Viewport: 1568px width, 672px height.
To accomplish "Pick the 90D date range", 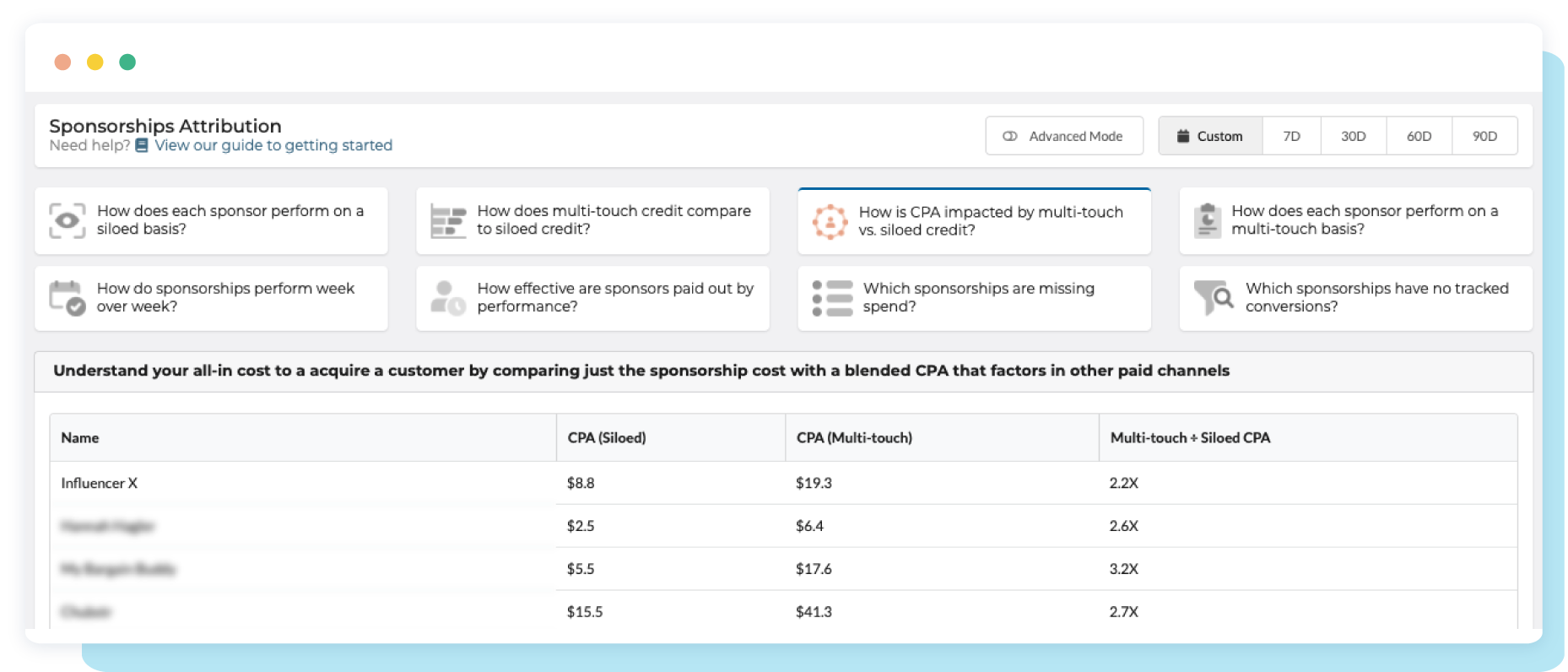I will point(1485,136).
